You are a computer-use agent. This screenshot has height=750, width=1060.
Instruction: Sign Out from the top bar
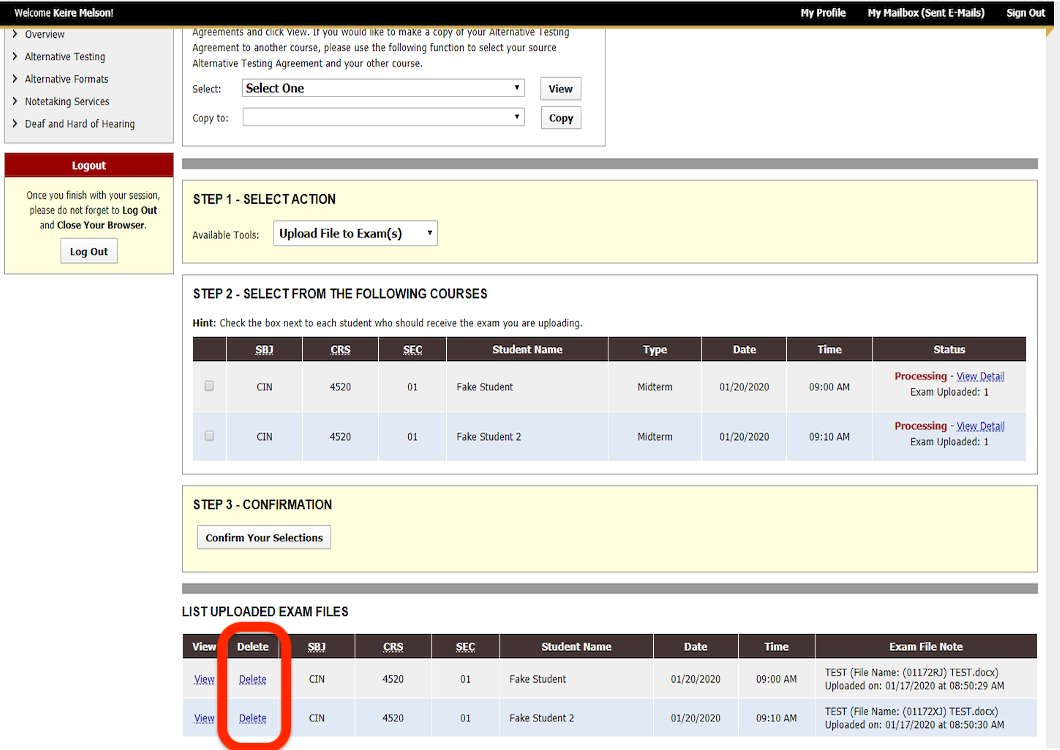pos(1025,13)
